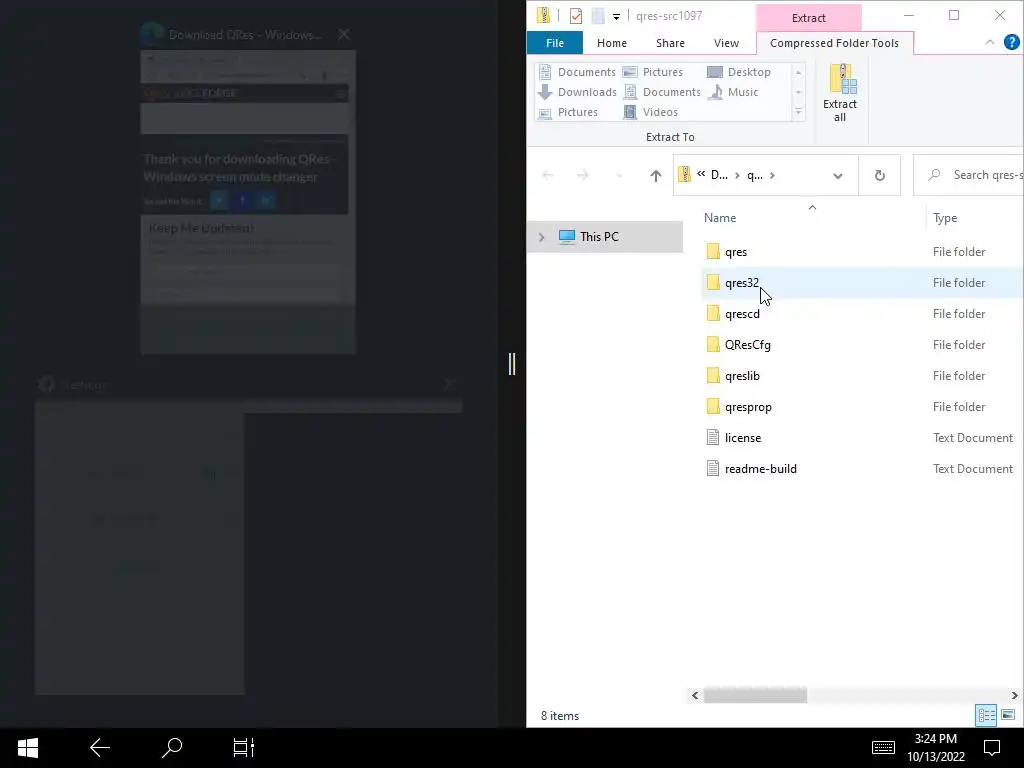Choose the first Documents extract location in the gallery

coord(577,72)
